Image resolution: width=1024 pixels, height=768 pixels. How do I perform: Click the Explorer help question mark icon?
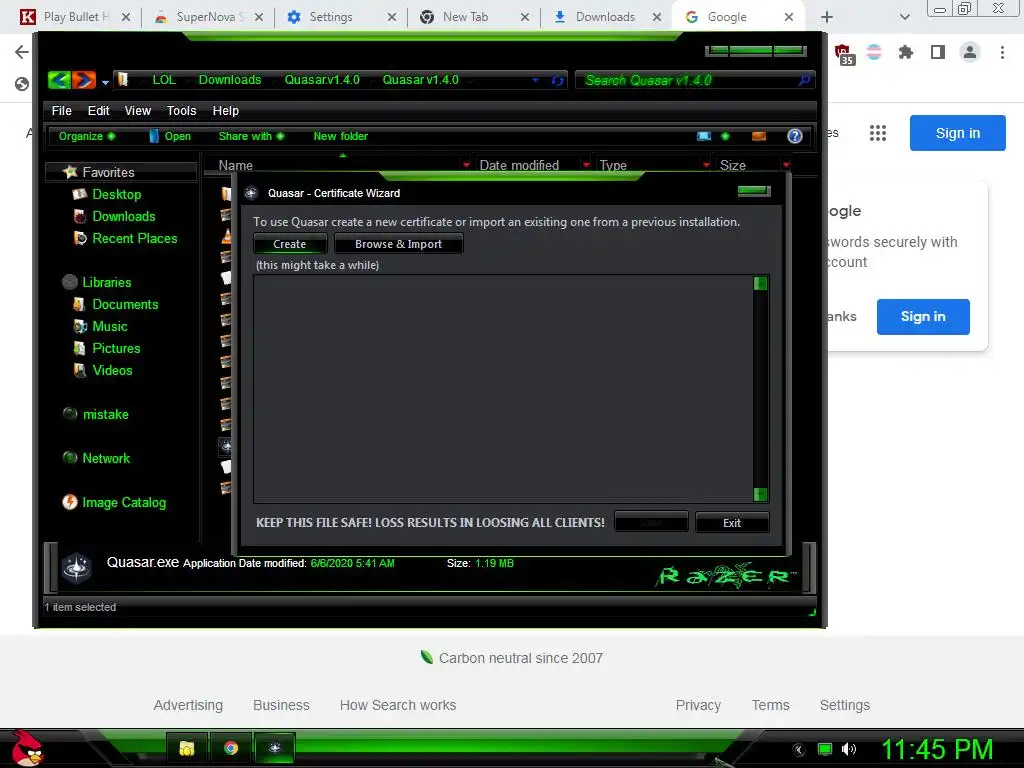795,136
